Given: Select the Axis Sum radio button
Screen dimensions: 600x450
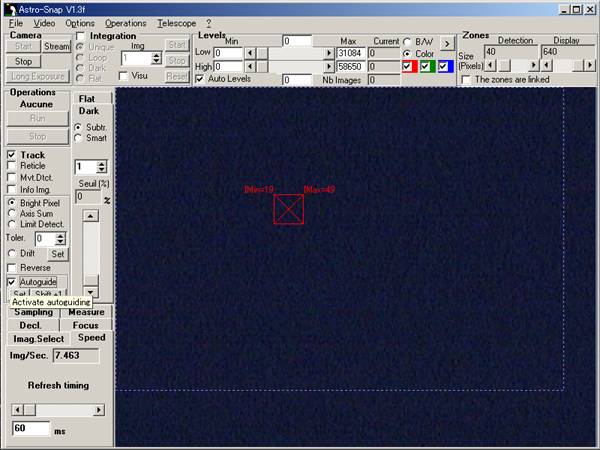Looking at the screenshot, I should 12,213.
